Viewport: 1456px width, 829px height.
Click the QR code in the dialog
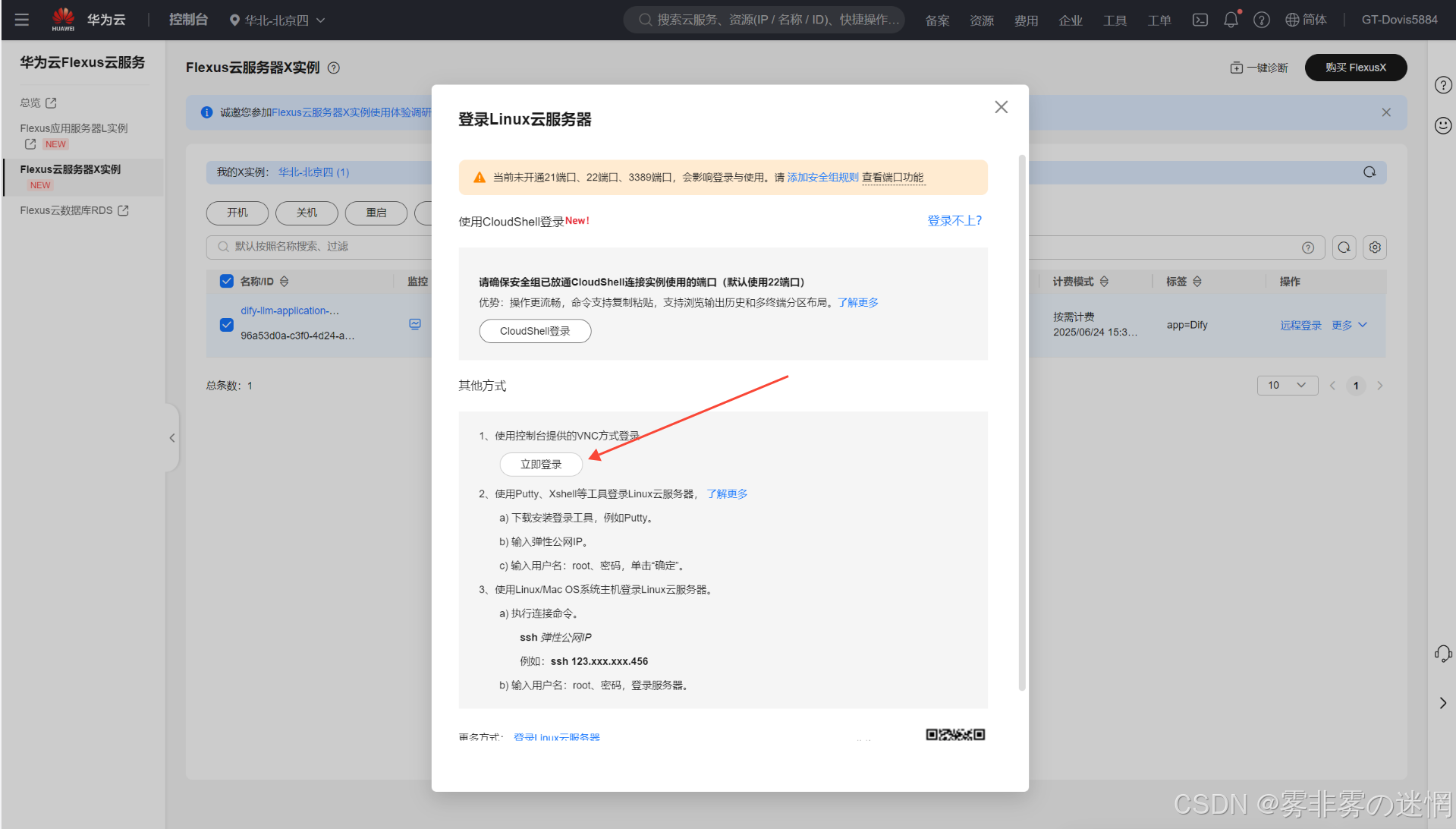coord(955,734)
